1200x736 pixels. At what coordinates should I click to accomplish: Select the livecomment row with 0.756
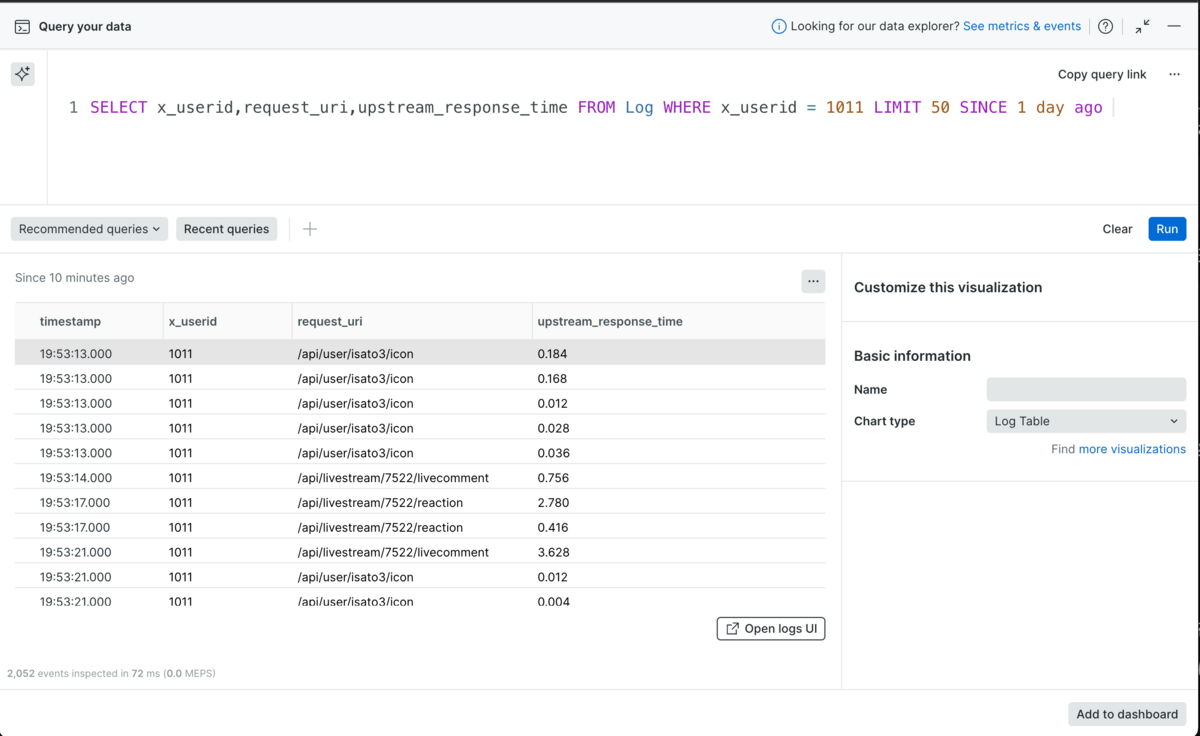[420, 478]
